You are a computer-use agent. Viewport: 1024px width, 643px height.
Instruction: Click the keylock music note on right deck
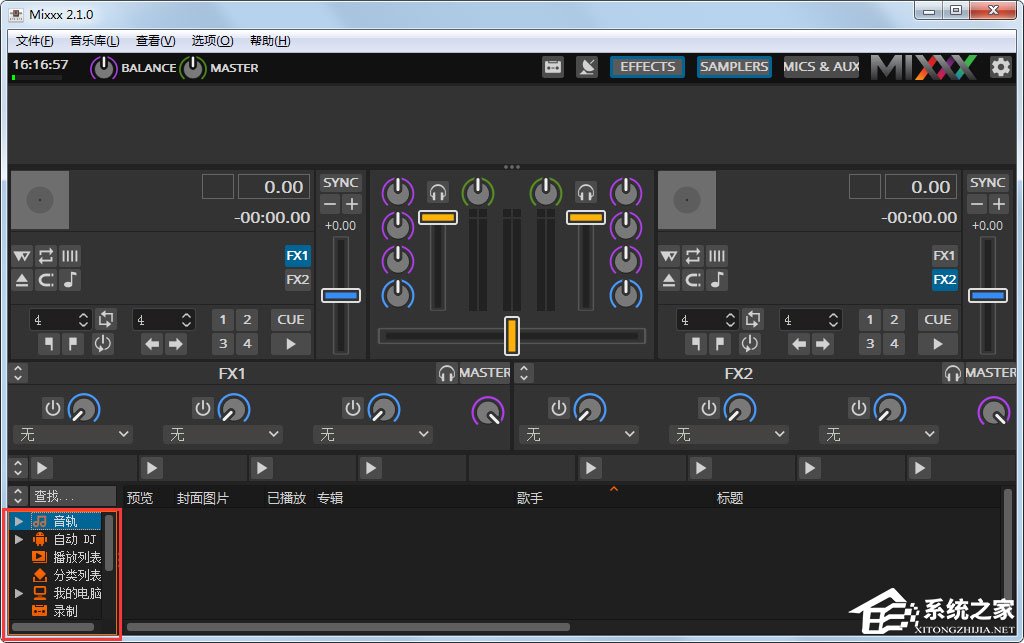pyautogui.click(x=717, y=280)
